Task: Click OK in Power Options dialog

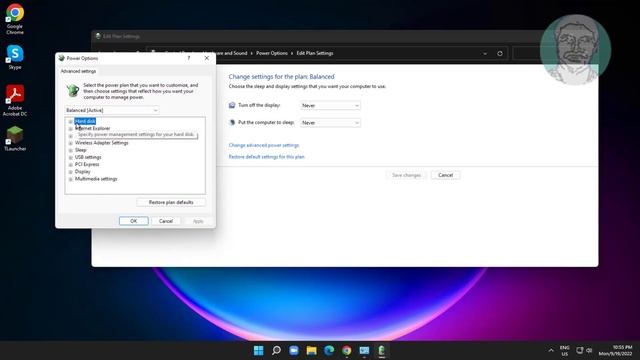Action: pyautogui.click(x=133, y=221)
